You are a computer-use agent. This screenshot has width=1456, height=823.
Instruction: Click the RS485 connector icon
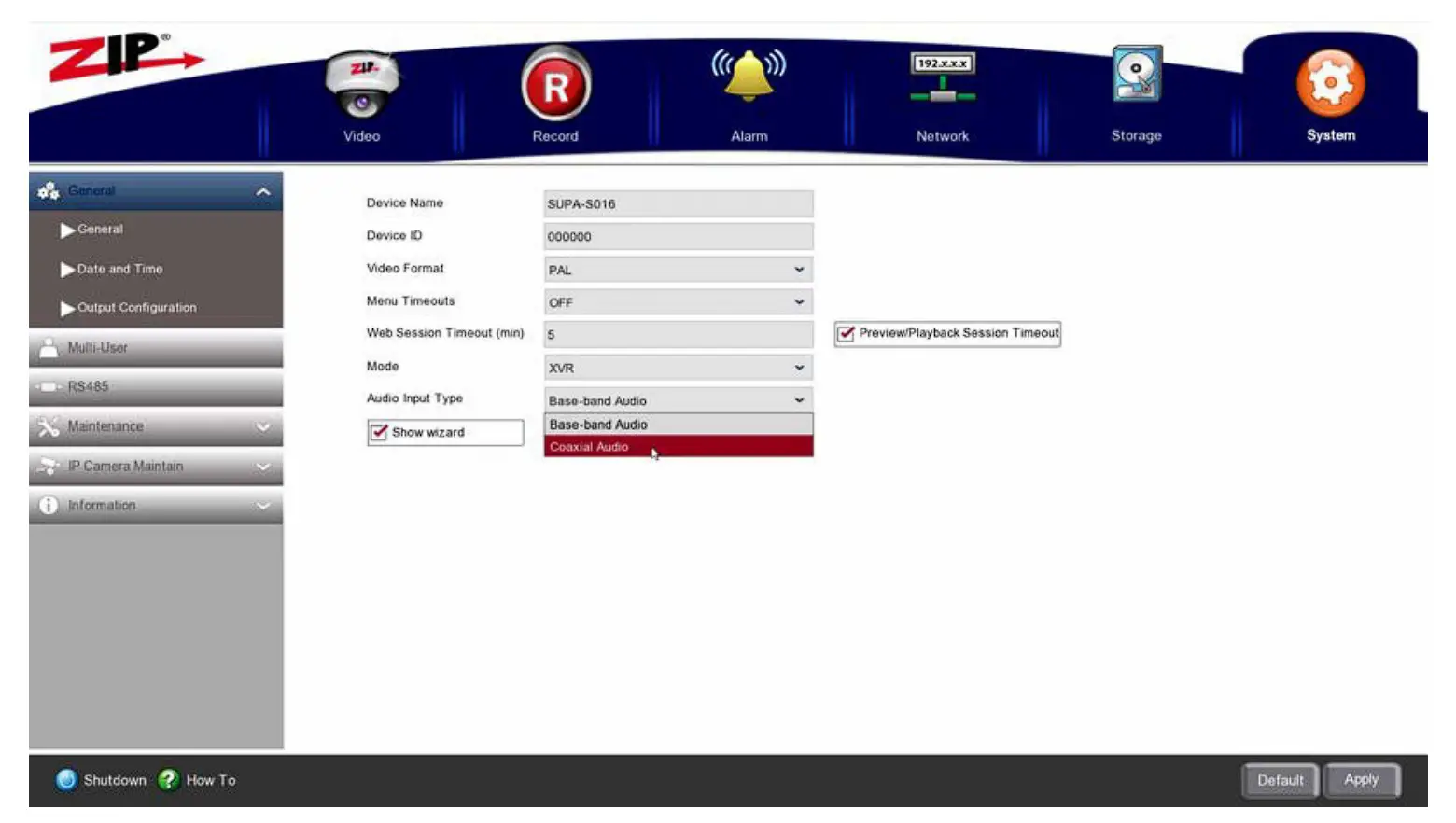coord(49,387)
